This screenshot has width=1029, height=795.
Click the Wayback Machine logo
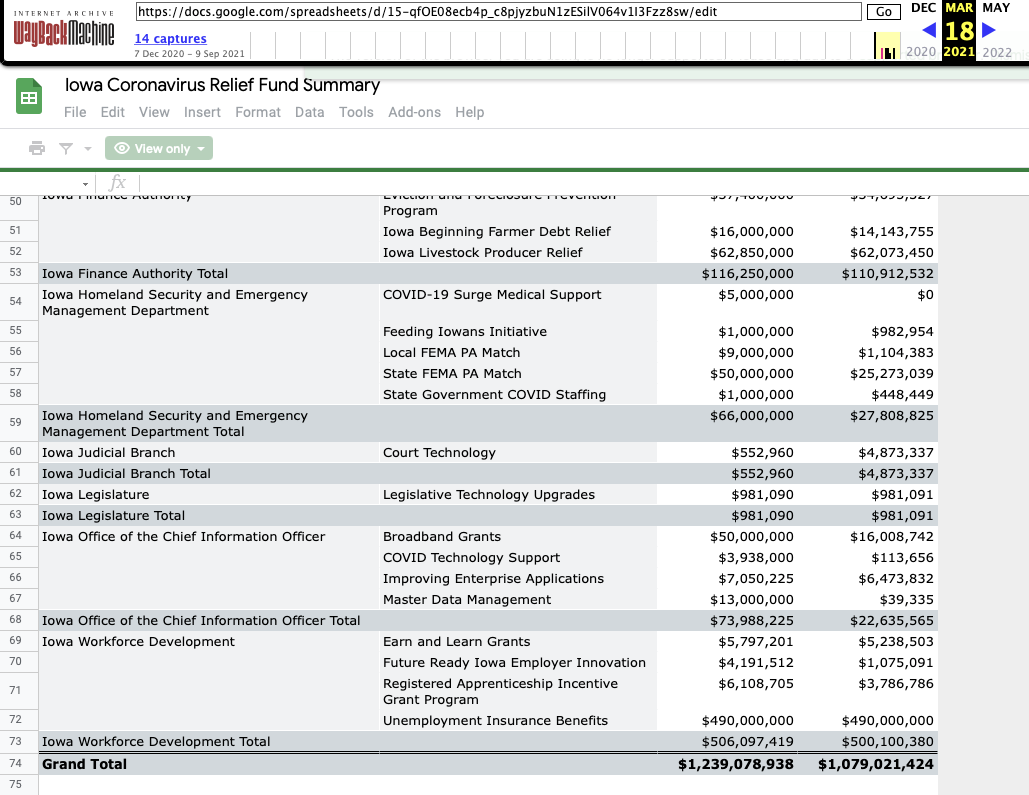[x=64, y=30]
